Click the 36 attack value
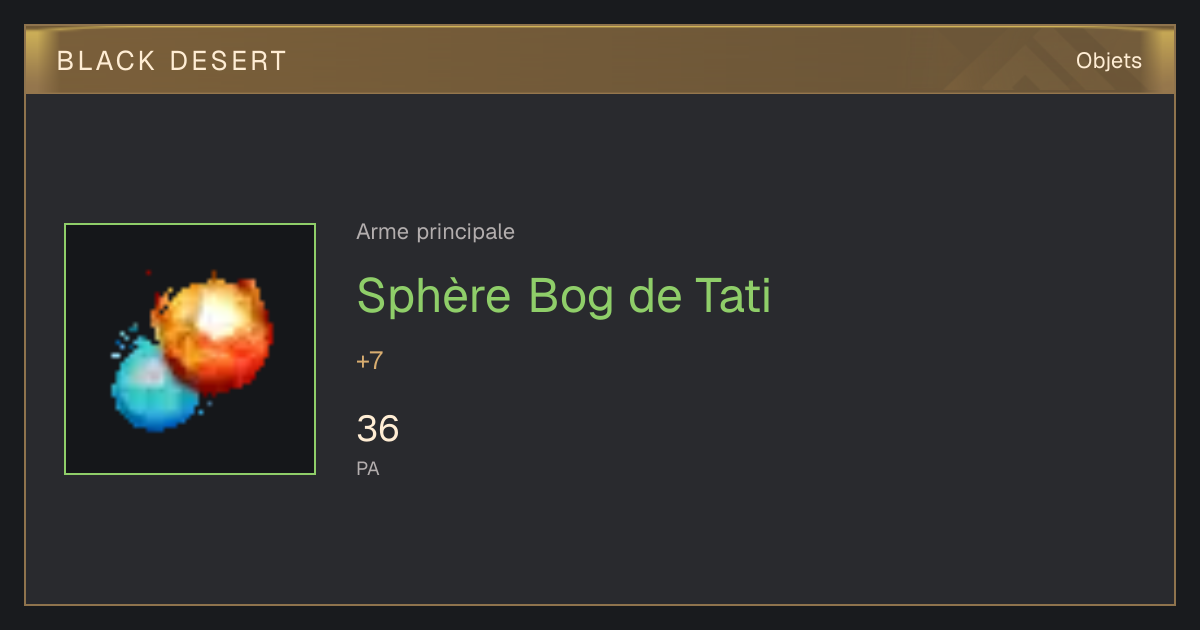 tap(378, 429)
